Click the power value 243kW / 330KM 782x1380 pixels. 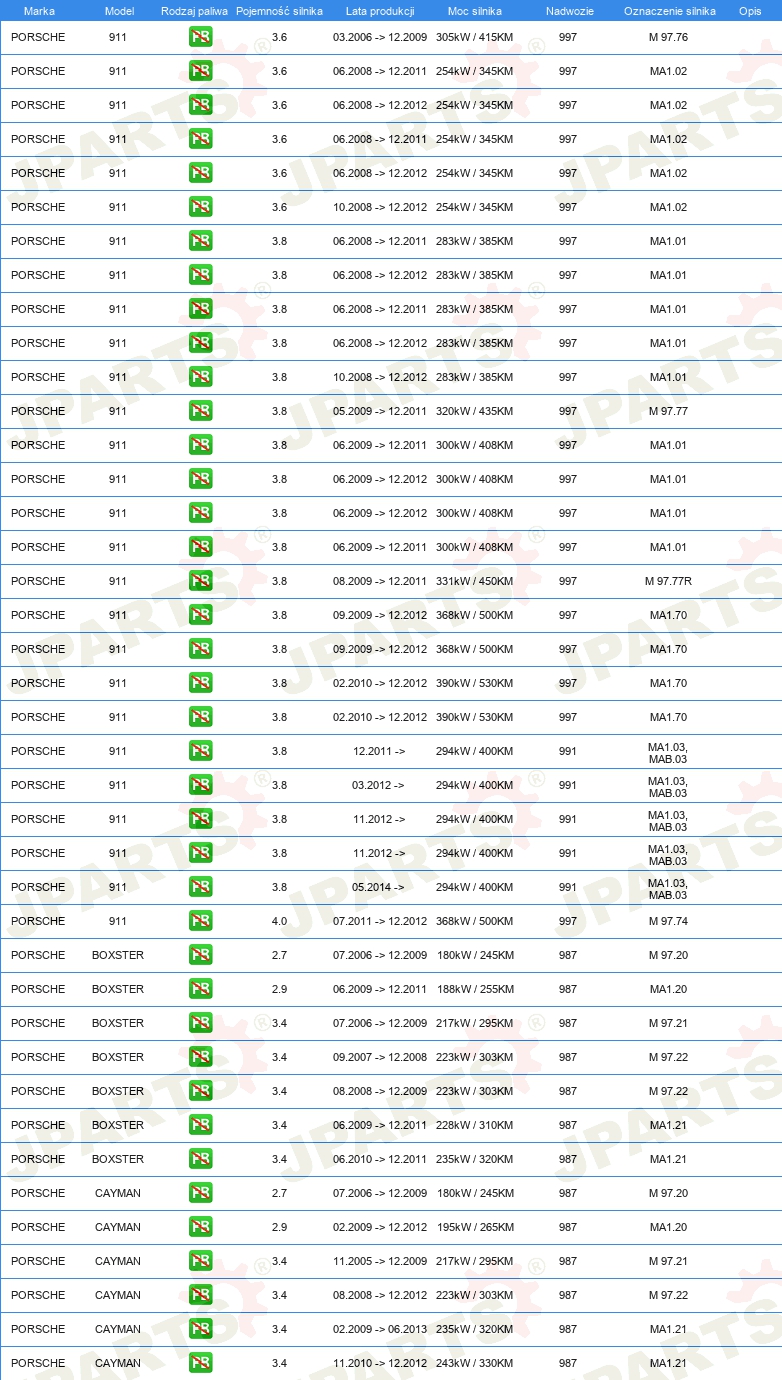474,1363
